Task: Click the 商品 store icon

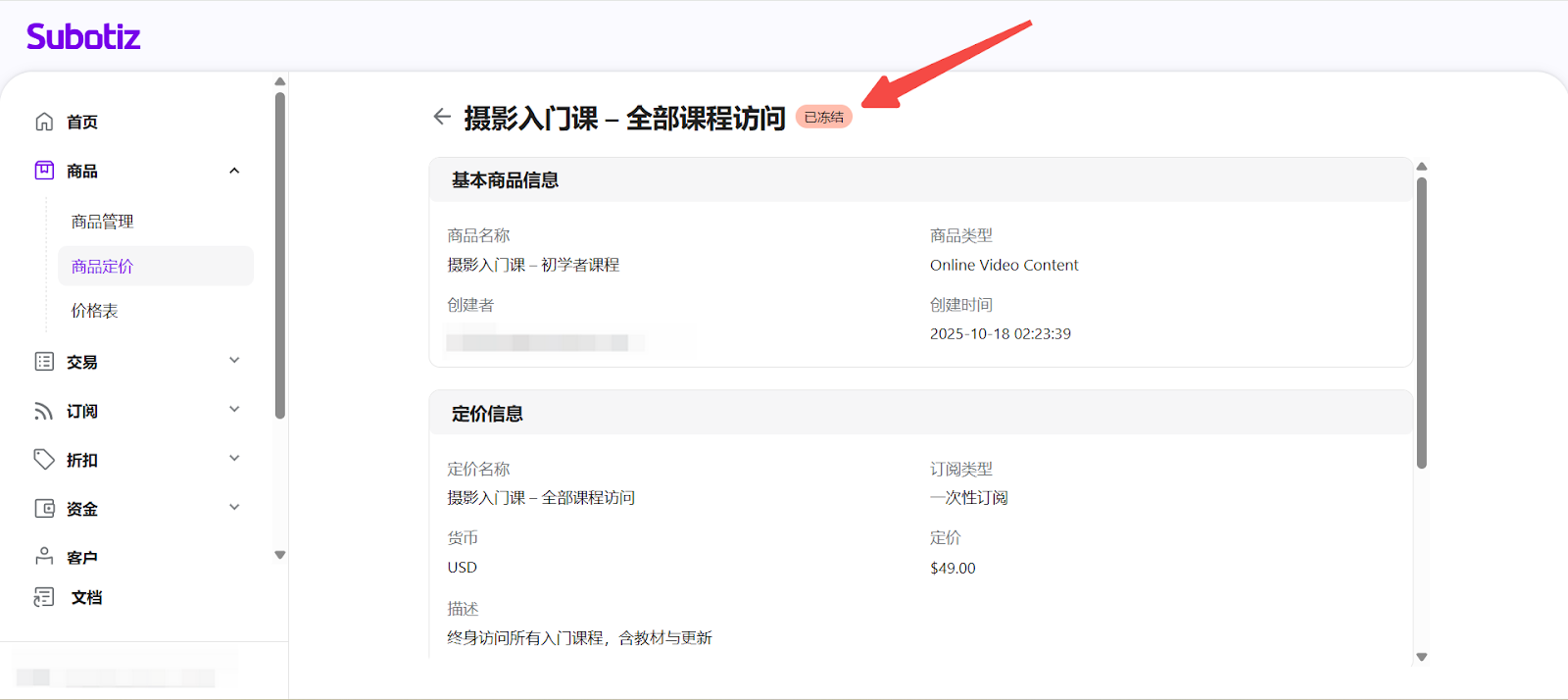Action: (x=44, y=171)
